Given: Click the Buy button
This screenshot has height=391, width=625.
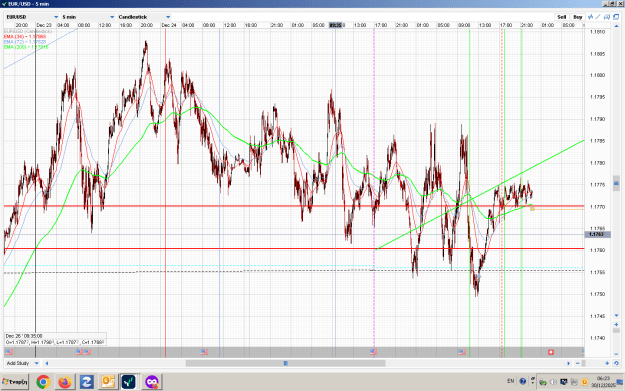Looking at the screenshot, I should pos(578,17).
